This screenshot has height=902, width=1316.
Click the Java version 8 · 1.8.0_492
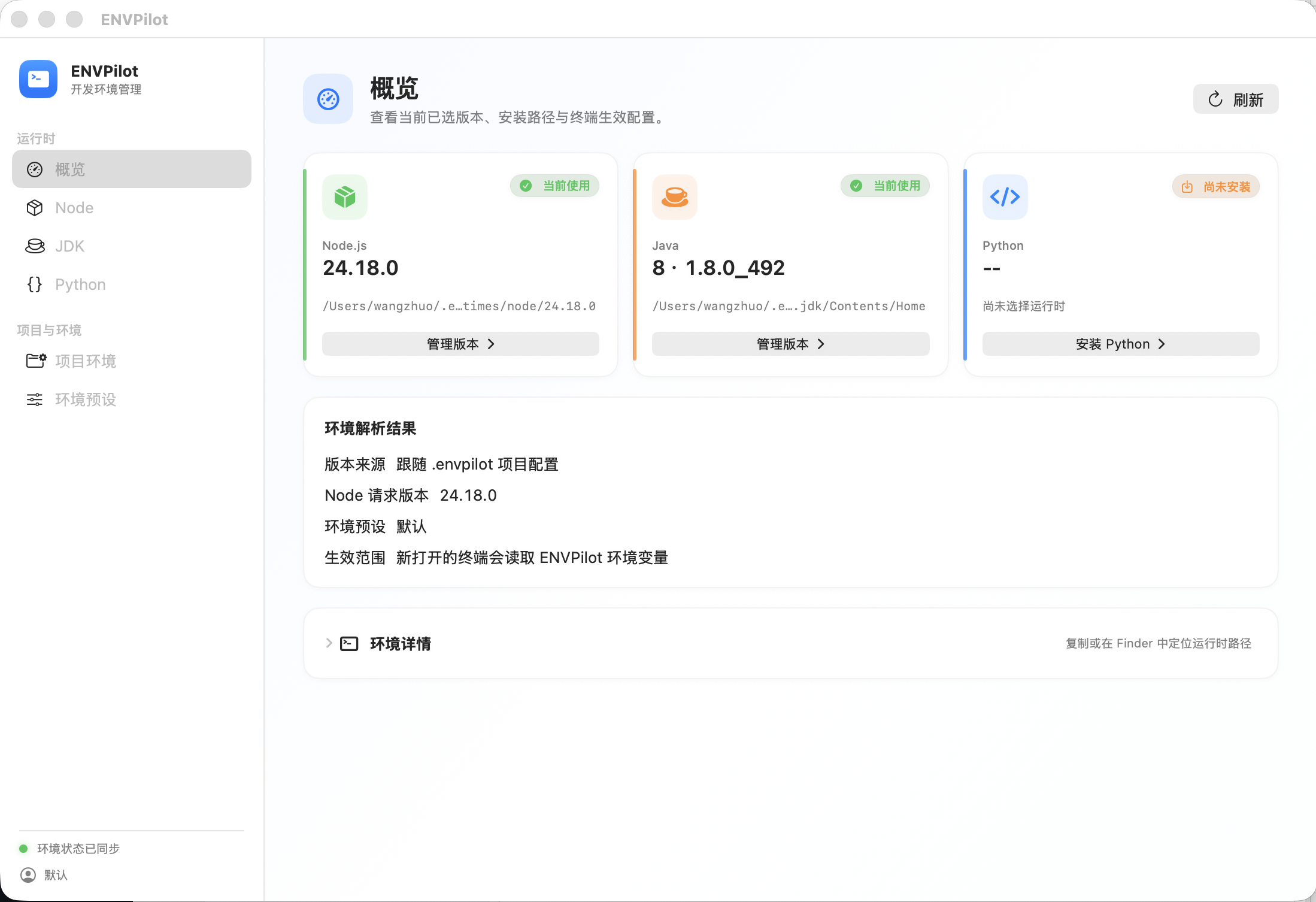click(x=718, y=268)
